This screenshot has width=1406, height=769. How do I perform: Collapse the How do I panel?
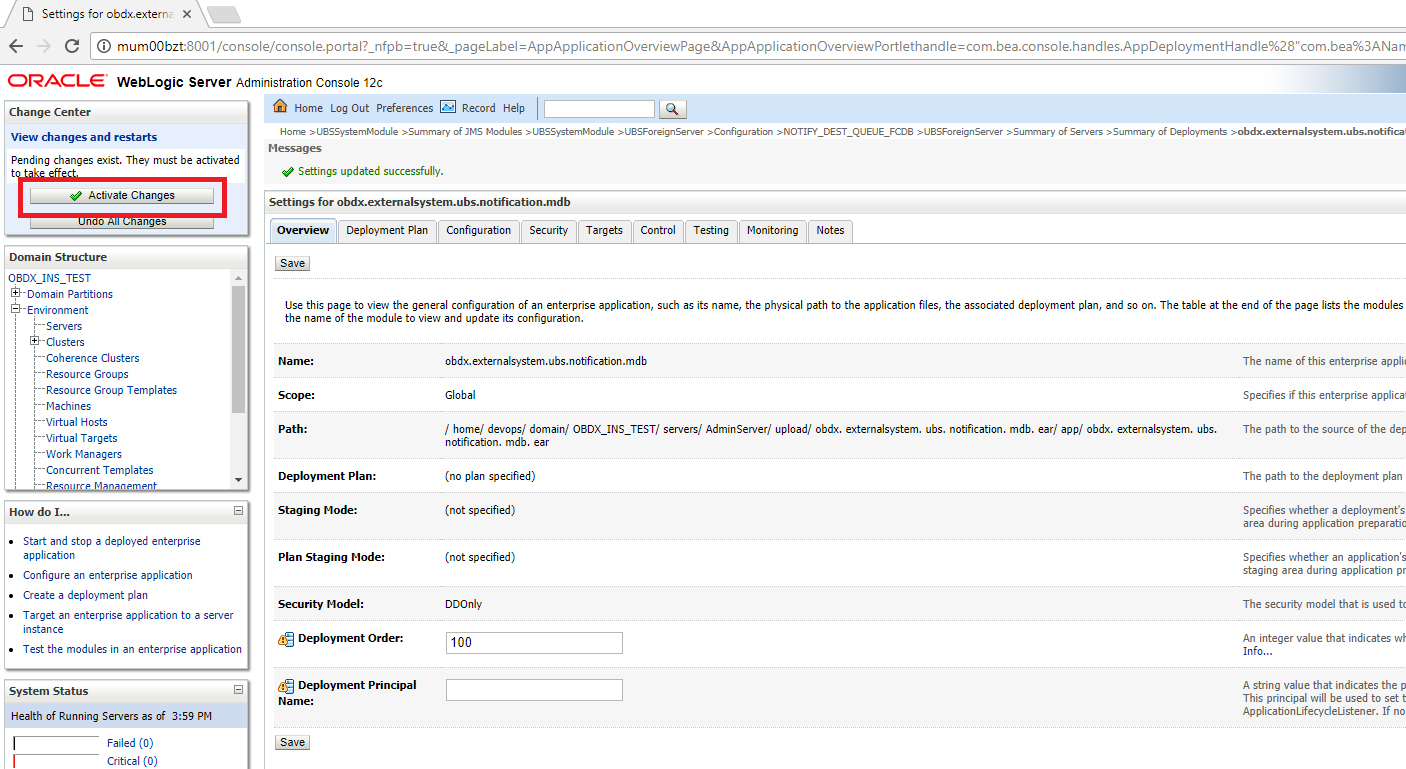click(238, 511)
